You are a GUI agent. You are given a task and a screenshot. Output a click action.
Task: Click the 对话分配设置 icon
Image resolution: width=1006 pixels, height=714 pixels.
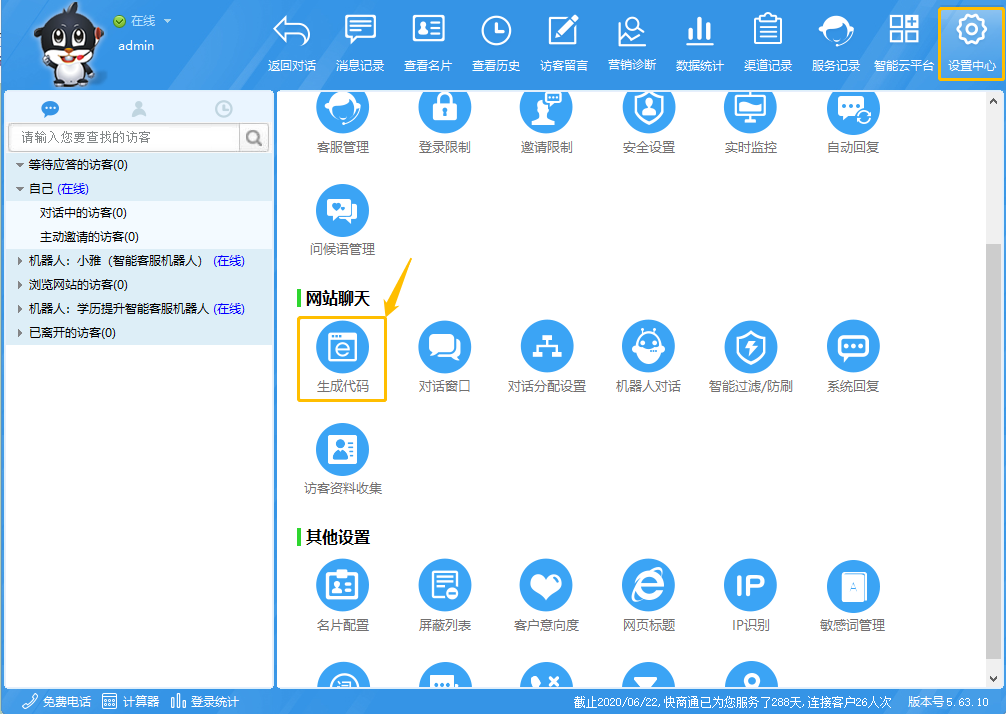pos(546,347)
